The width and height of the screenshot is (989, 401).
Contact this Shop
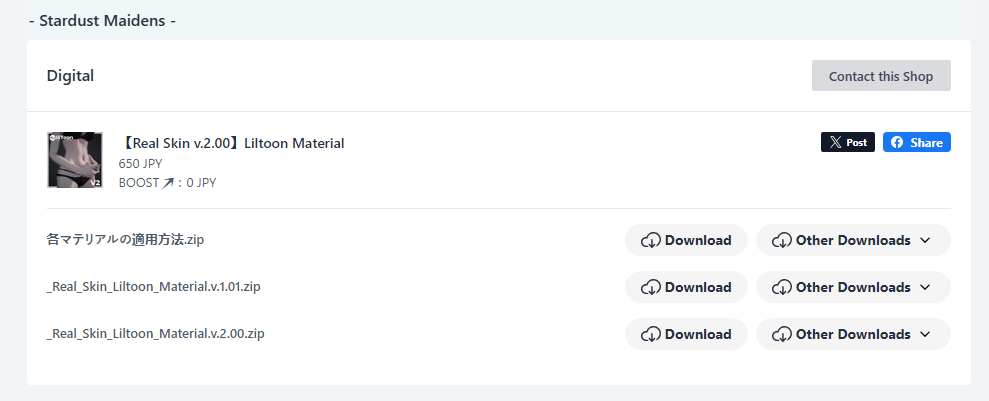(881, 76)
